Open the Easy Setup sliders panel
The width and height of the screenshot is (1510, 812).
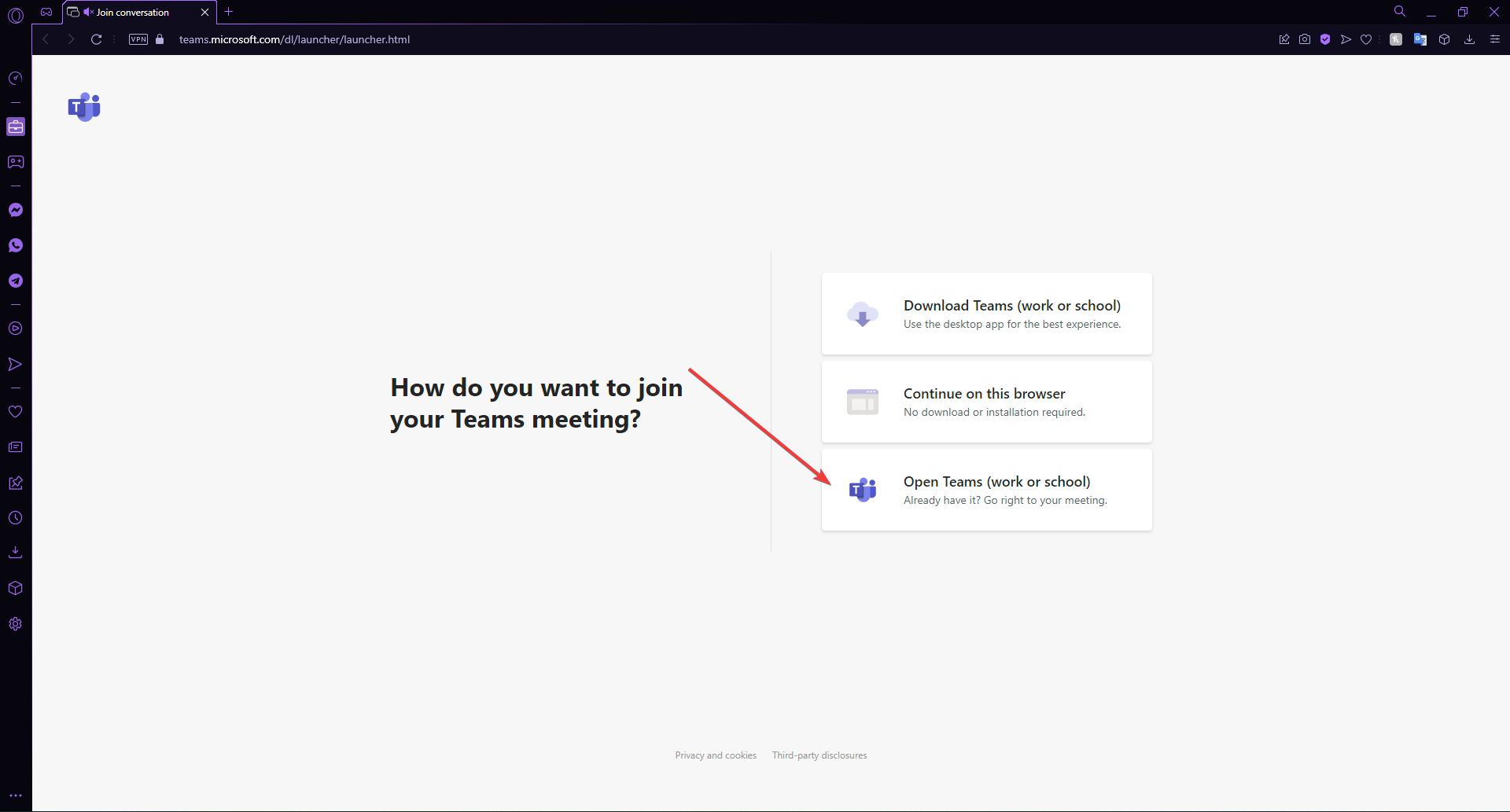pos(1495,39)
